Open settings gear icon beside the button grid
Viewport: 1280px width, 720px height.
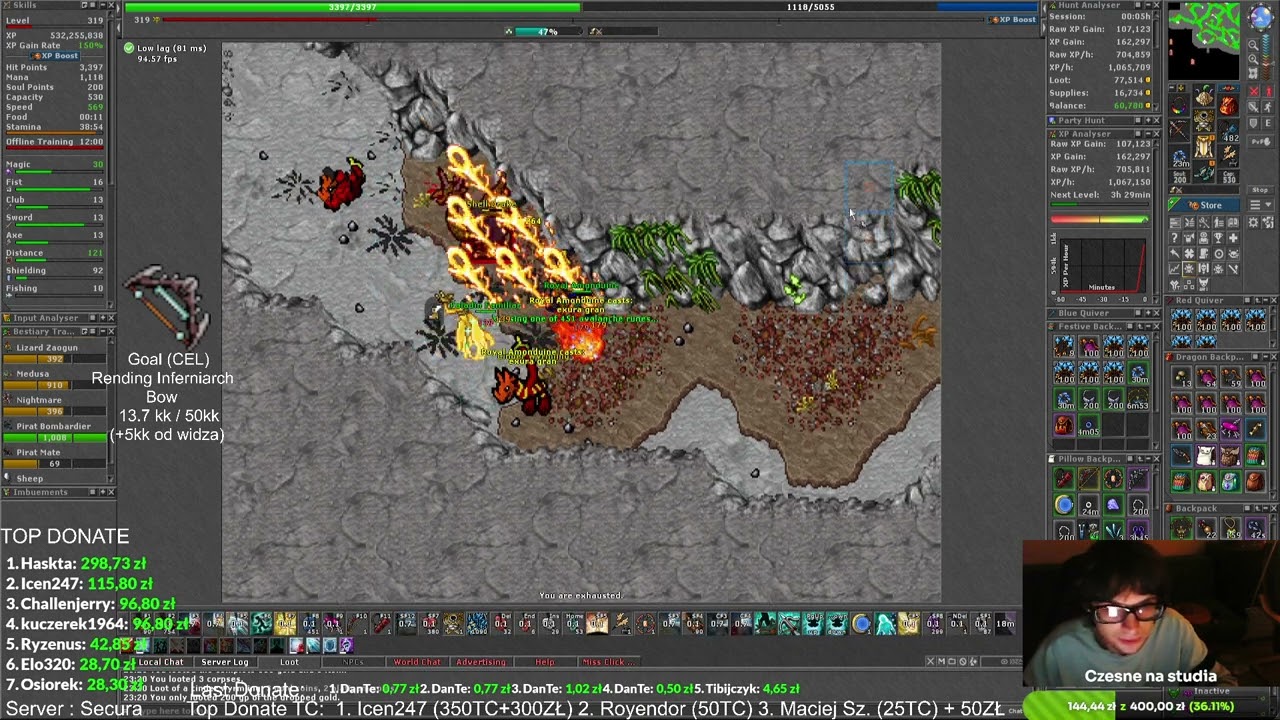point(1253,222)
